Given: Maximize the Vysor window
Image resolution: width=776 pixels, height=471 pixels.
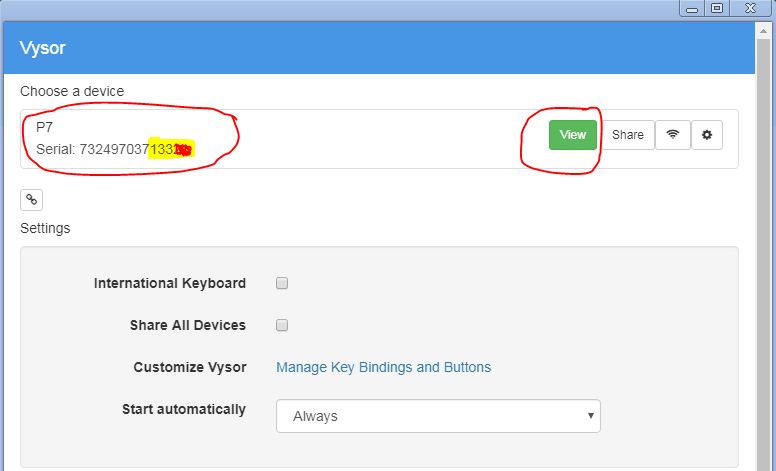Looking at the screenshot, I should point(717,8).
